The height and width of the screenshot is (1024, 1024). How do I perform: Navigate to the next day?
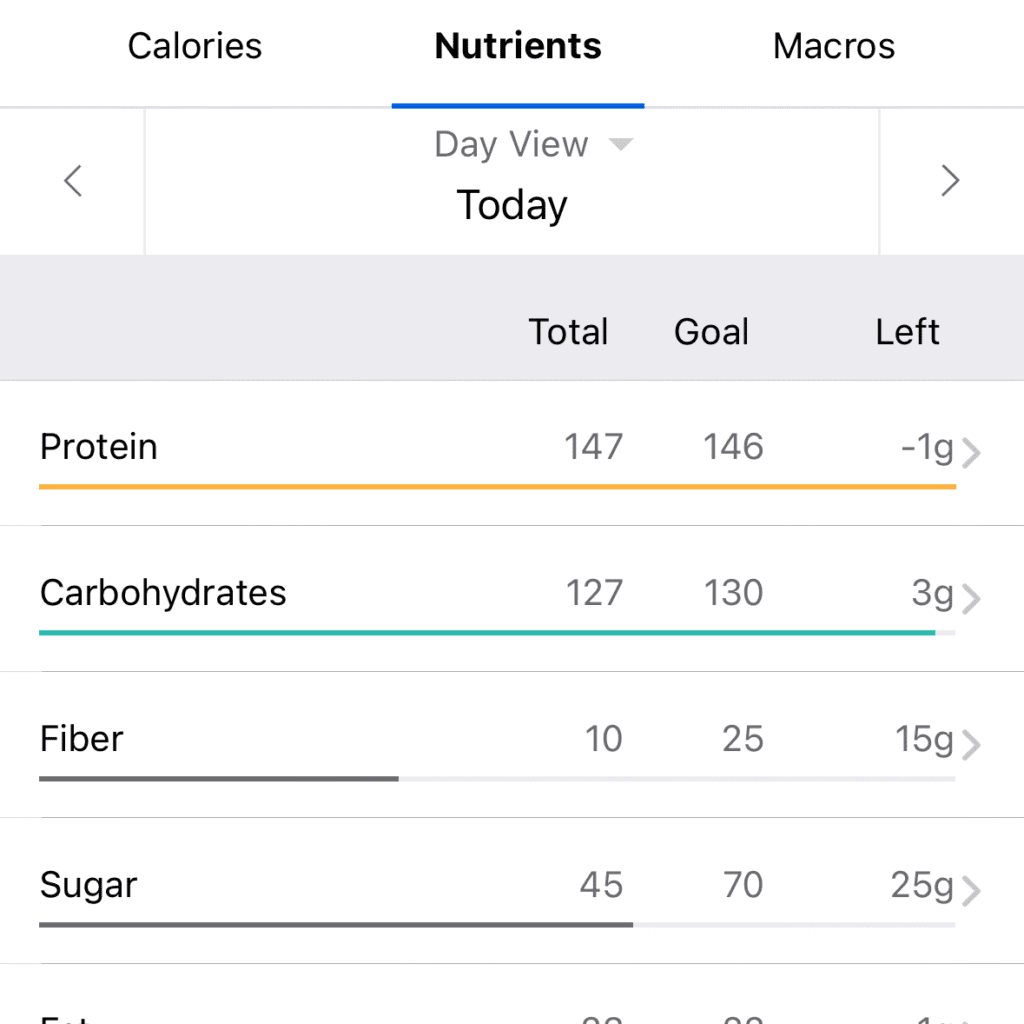click(950, 181)
